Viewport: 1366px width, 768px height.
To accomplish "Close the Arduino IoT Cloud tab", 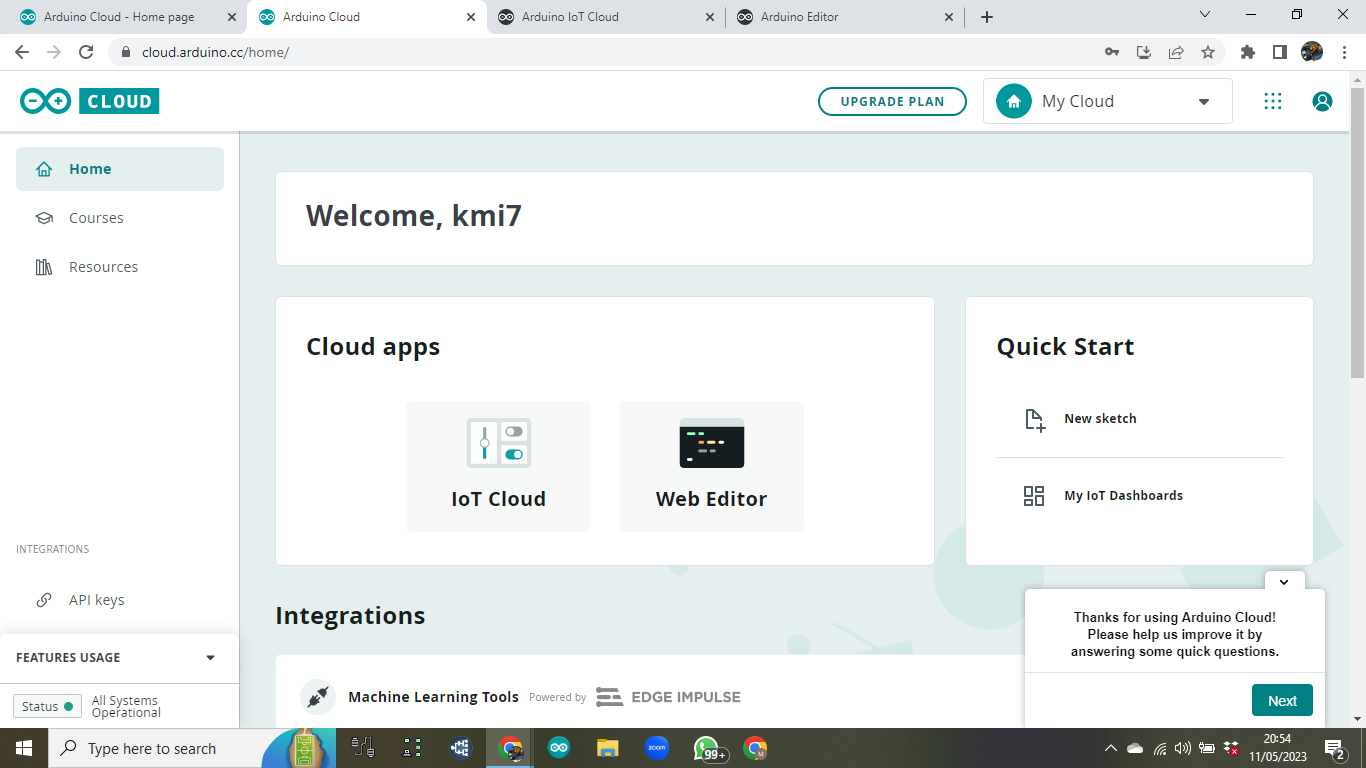I will pyautogui.click(x=710, y=17).
